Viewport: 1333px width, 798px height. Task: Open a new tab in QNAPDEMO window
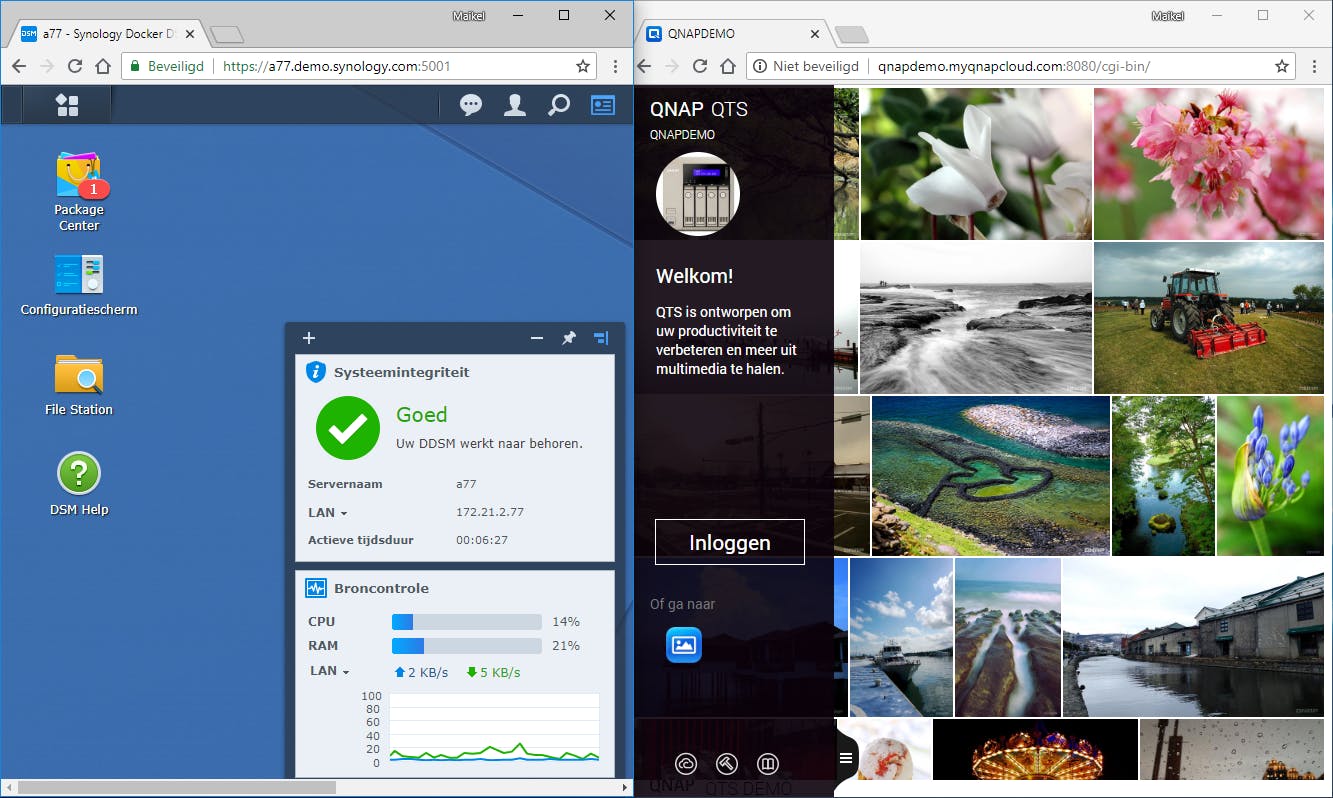pyautogui.click(x=851, y=35)
